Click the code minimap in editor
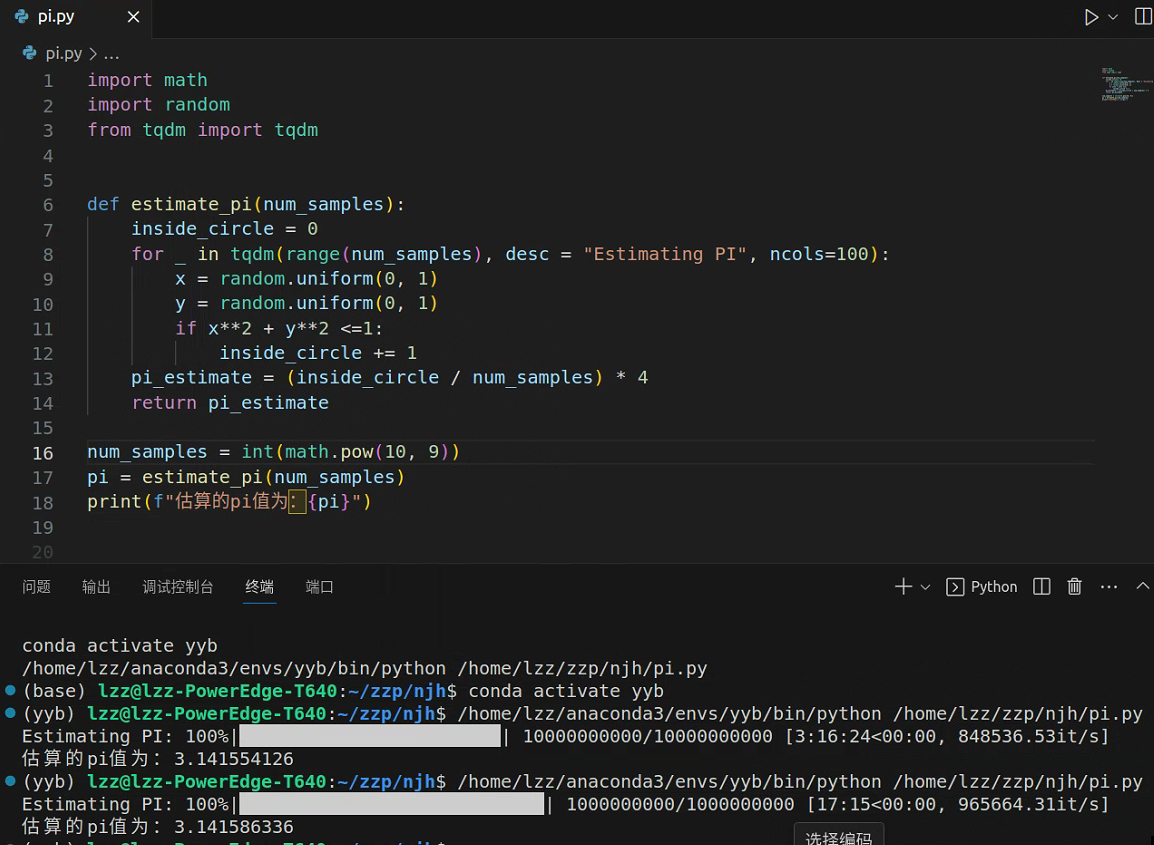Image resolution: width=1154 pixels, height=845 pixels. point(1127,84)
